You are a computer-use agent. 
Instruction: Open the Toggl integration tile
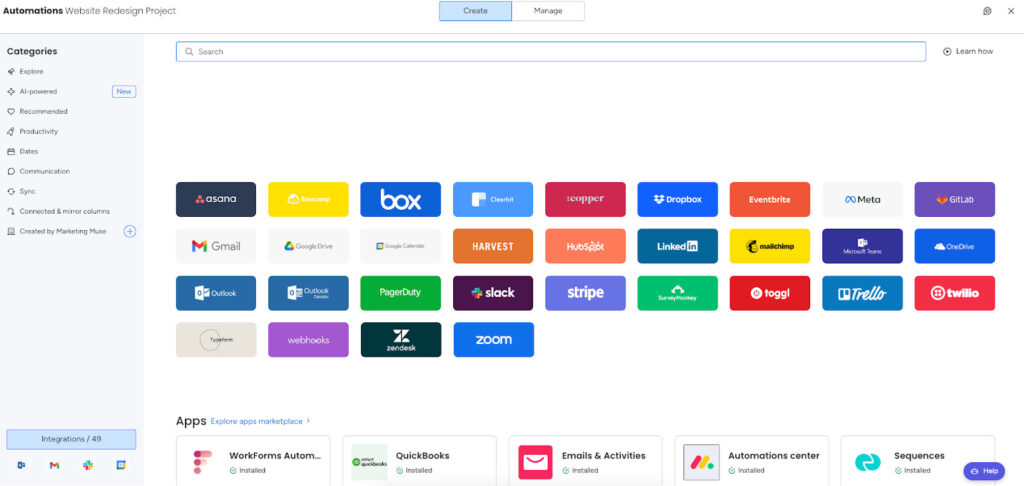pyautogui.click(x=770, y=293)
